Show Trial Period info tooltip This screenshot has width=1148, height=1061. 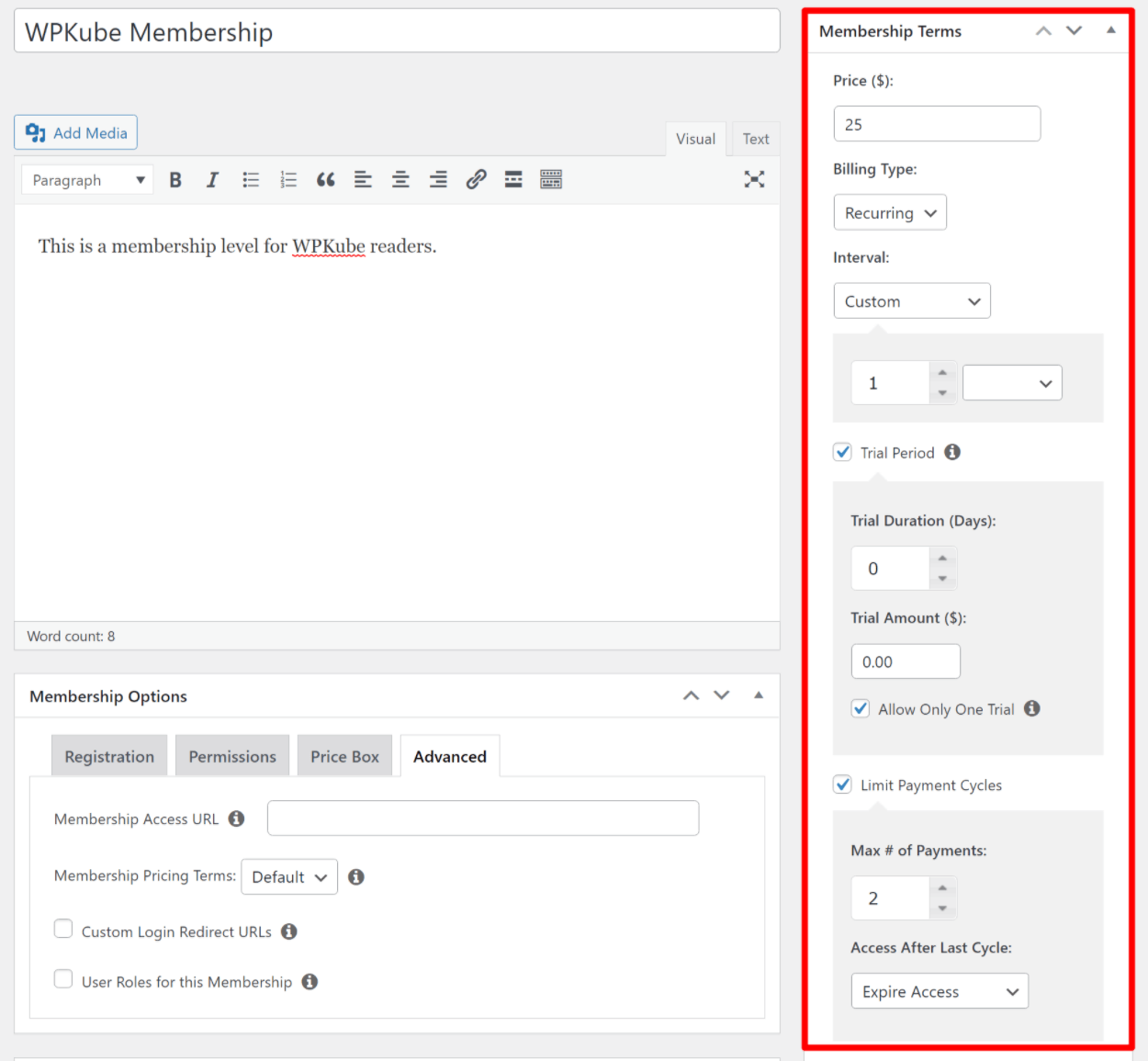(x=952, y=452)
